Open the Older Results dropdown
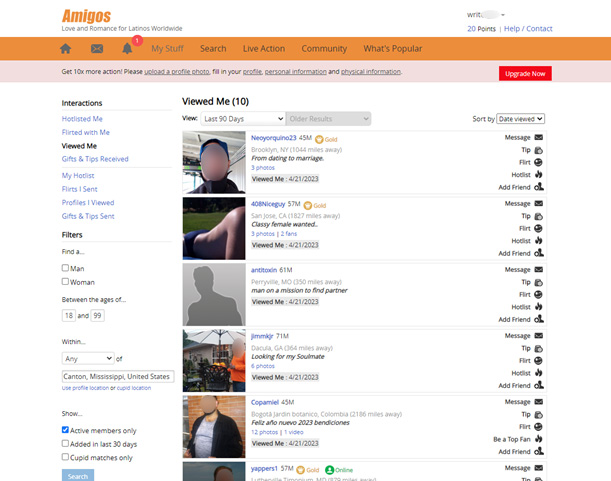The width and height of the screenshot is (611, 481). coord(328,119)
